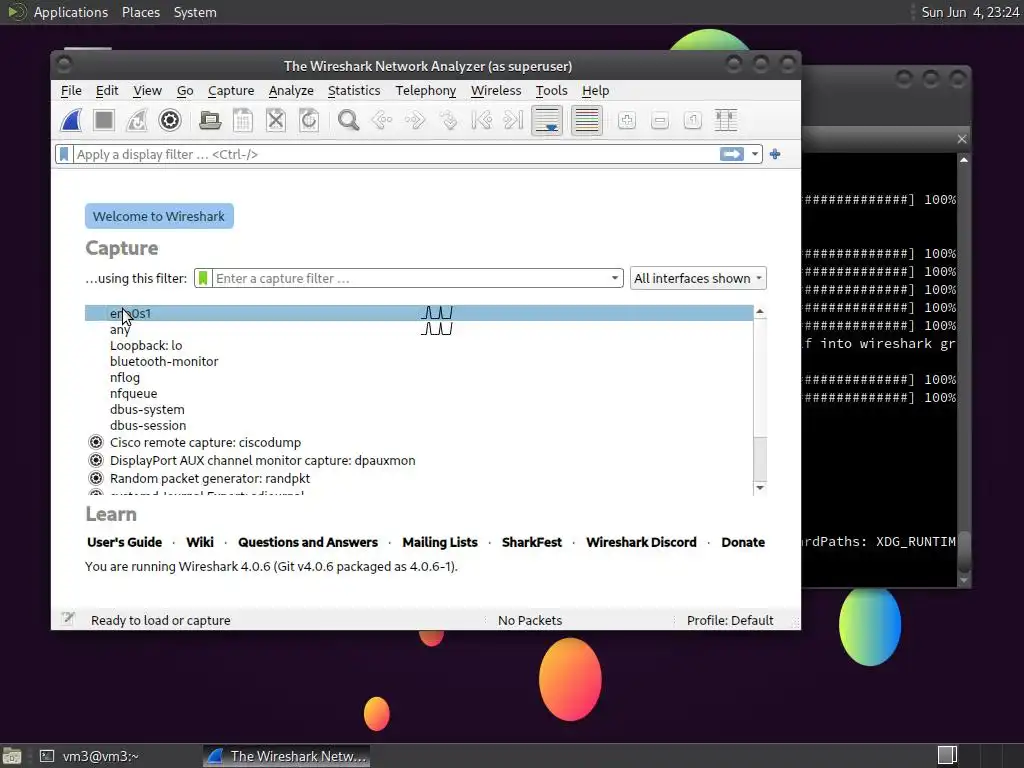This screenshot has width=1024, height=768.
Task: Open the Telephony menu
Action: (426, 91)
